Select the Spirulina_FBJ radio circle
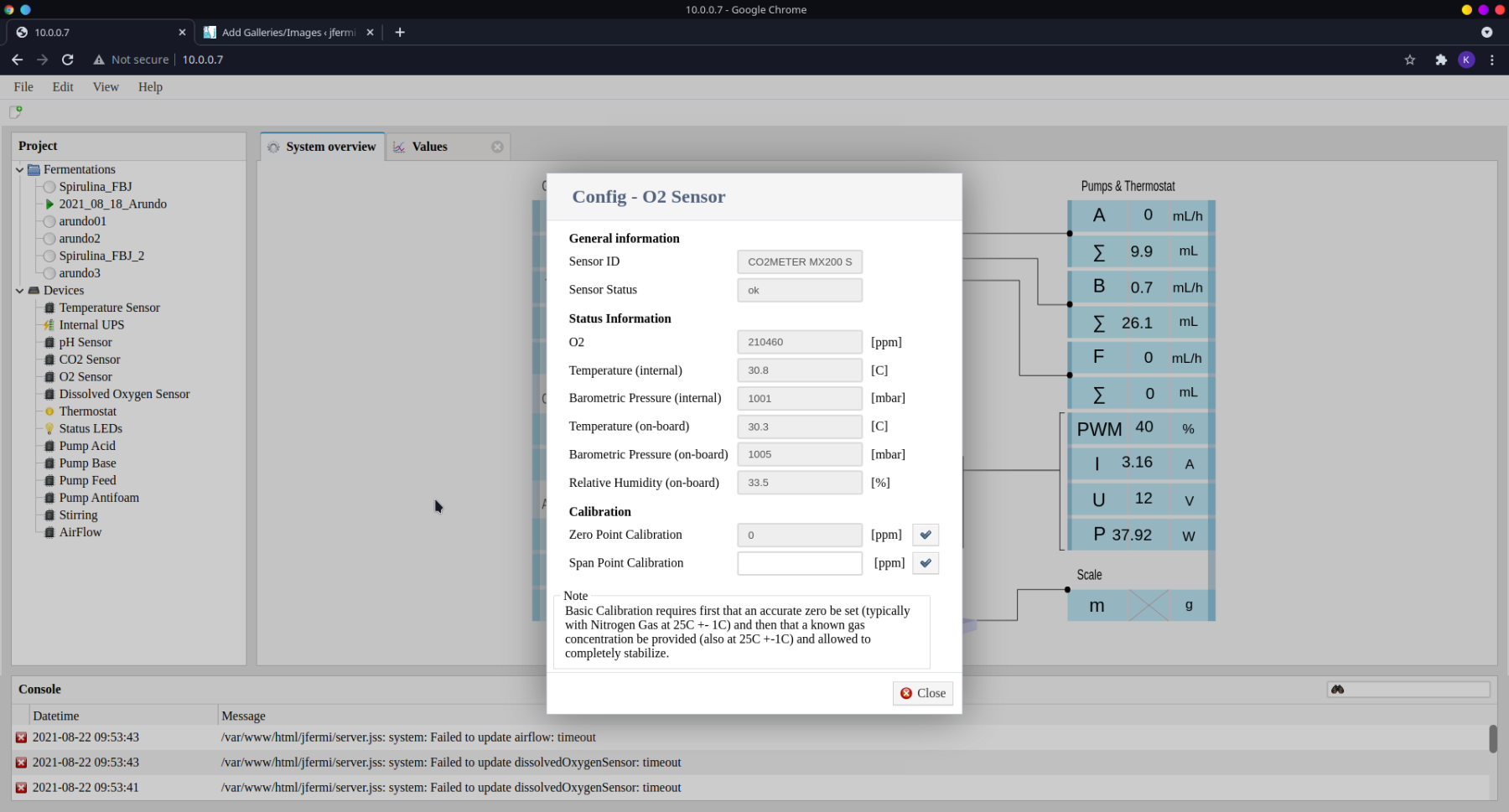 49,187
